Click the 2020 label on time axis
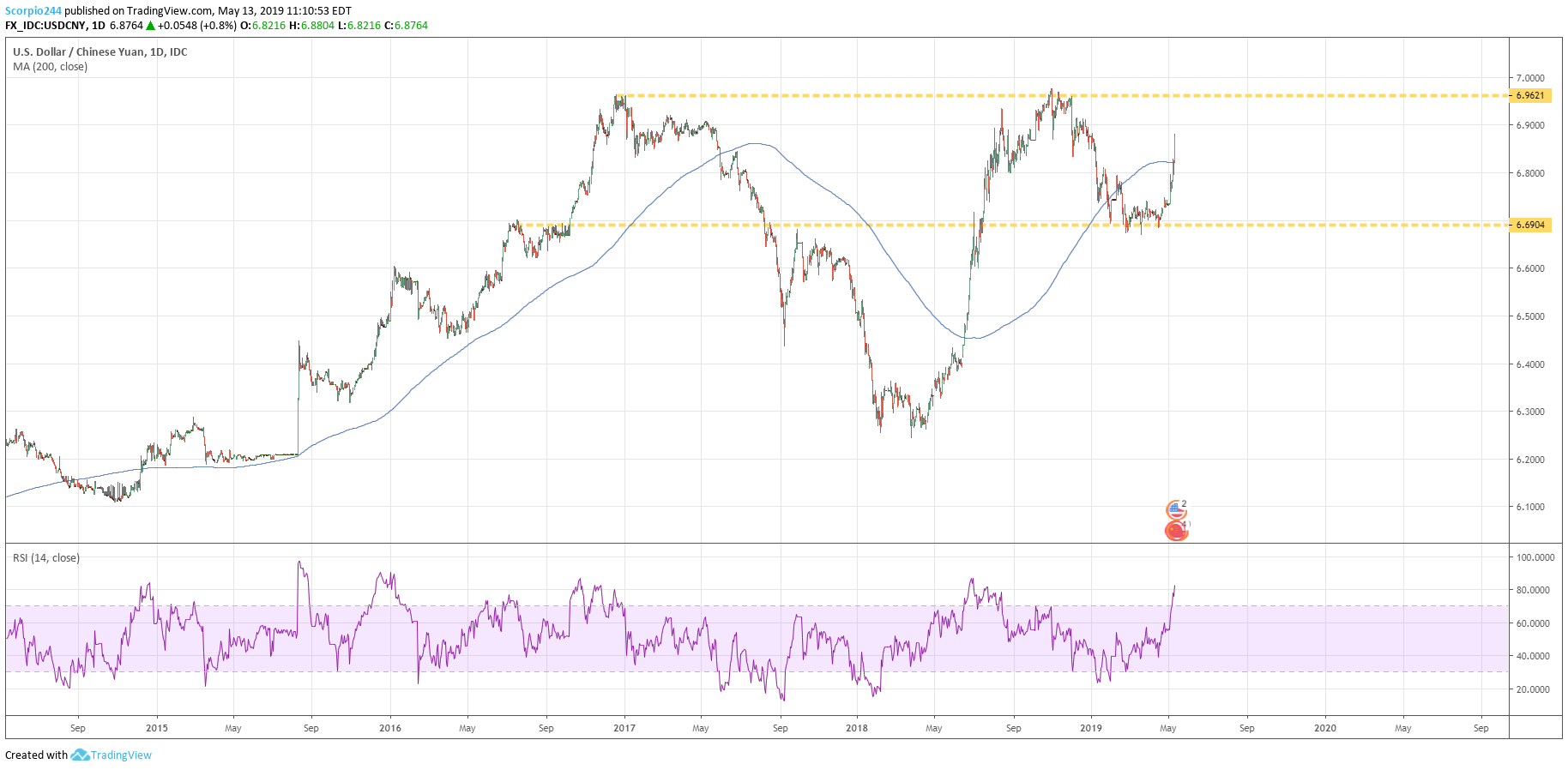 [x=1325, y=728]
